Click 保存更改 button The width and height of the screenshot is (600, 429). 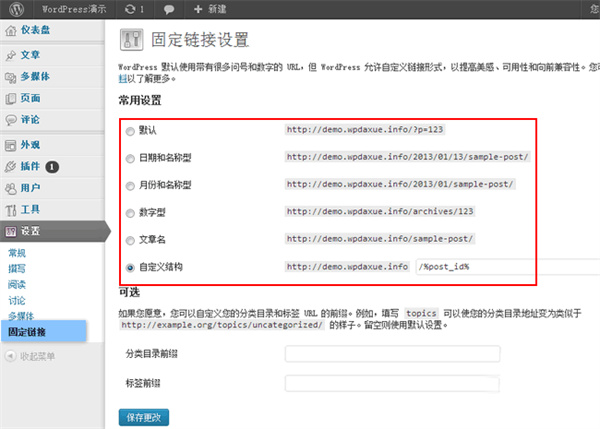pyautogui.click(x=143, y=418)
